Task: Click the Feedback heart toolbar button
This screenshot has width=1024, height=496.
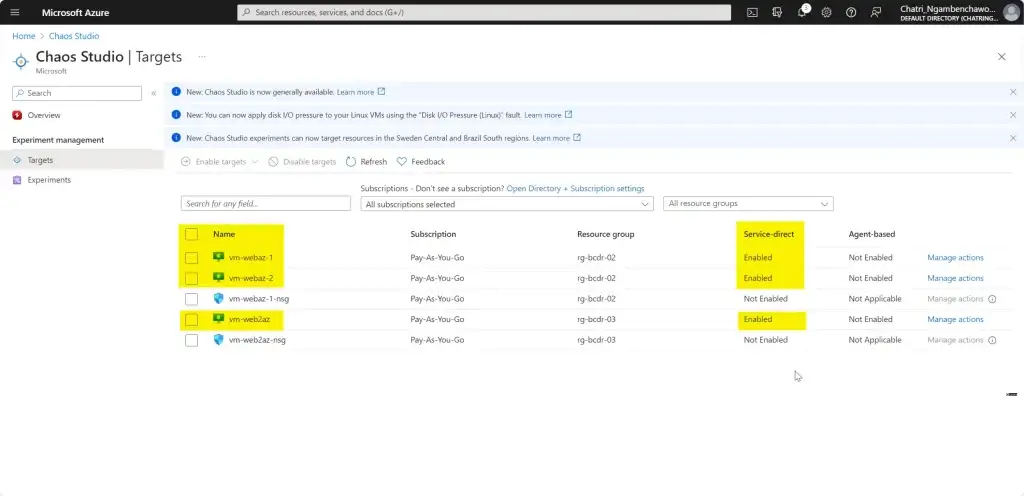Action: [421, 162]
